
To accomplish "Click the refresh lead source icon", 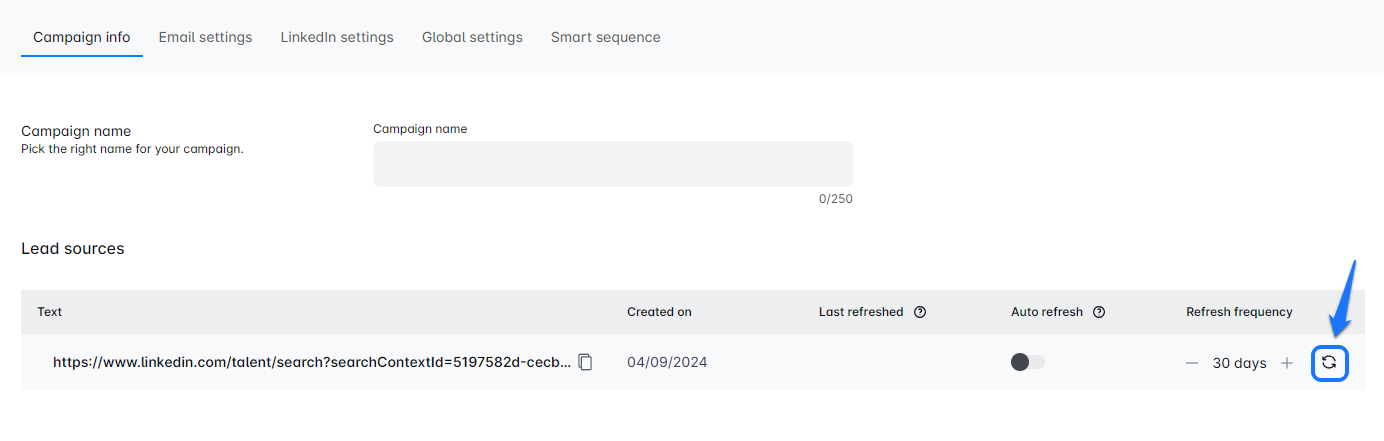I will click(x=1329, y=363).
